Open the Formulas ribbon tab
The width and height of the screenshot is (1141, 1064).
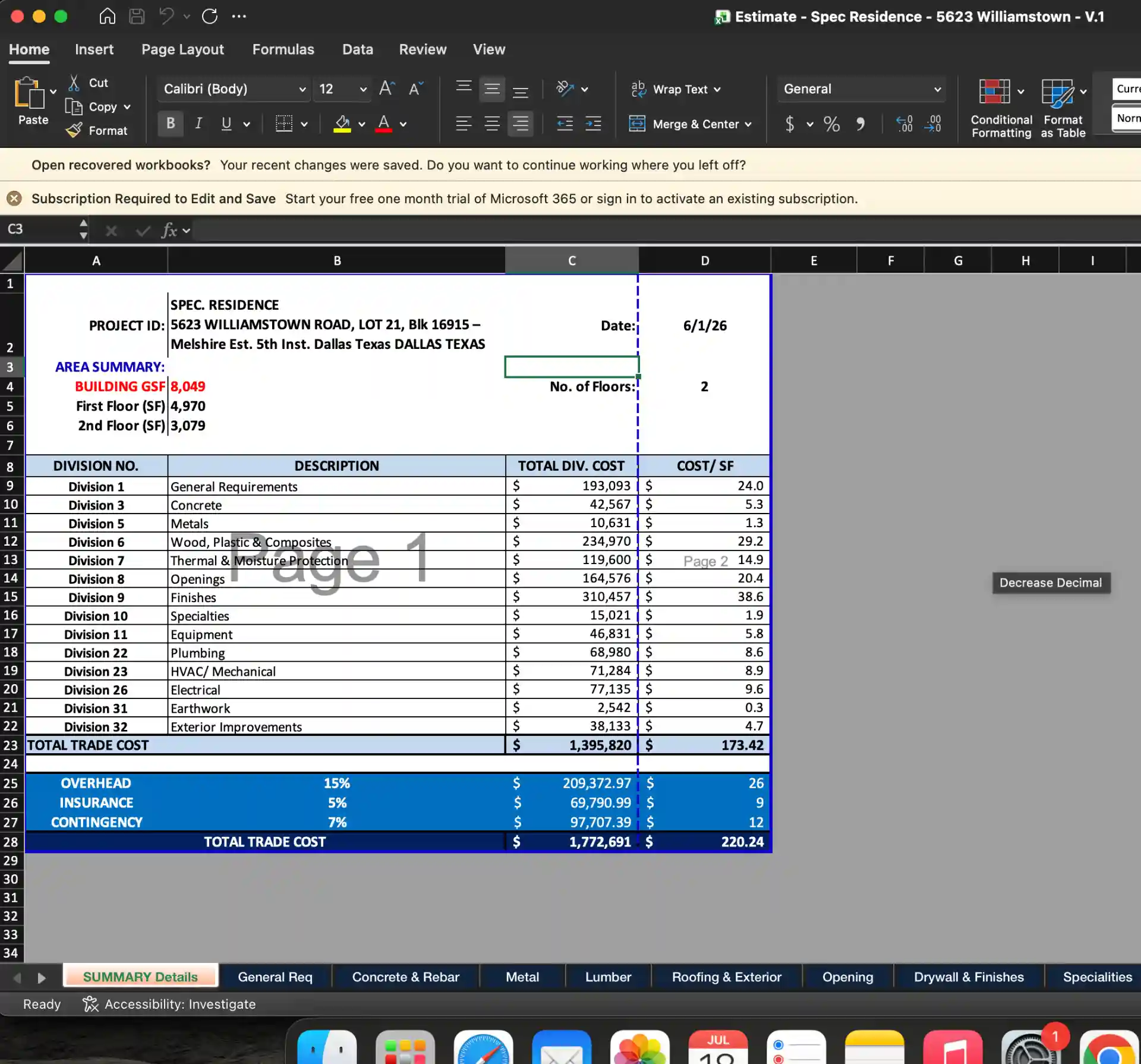(283, 49)
